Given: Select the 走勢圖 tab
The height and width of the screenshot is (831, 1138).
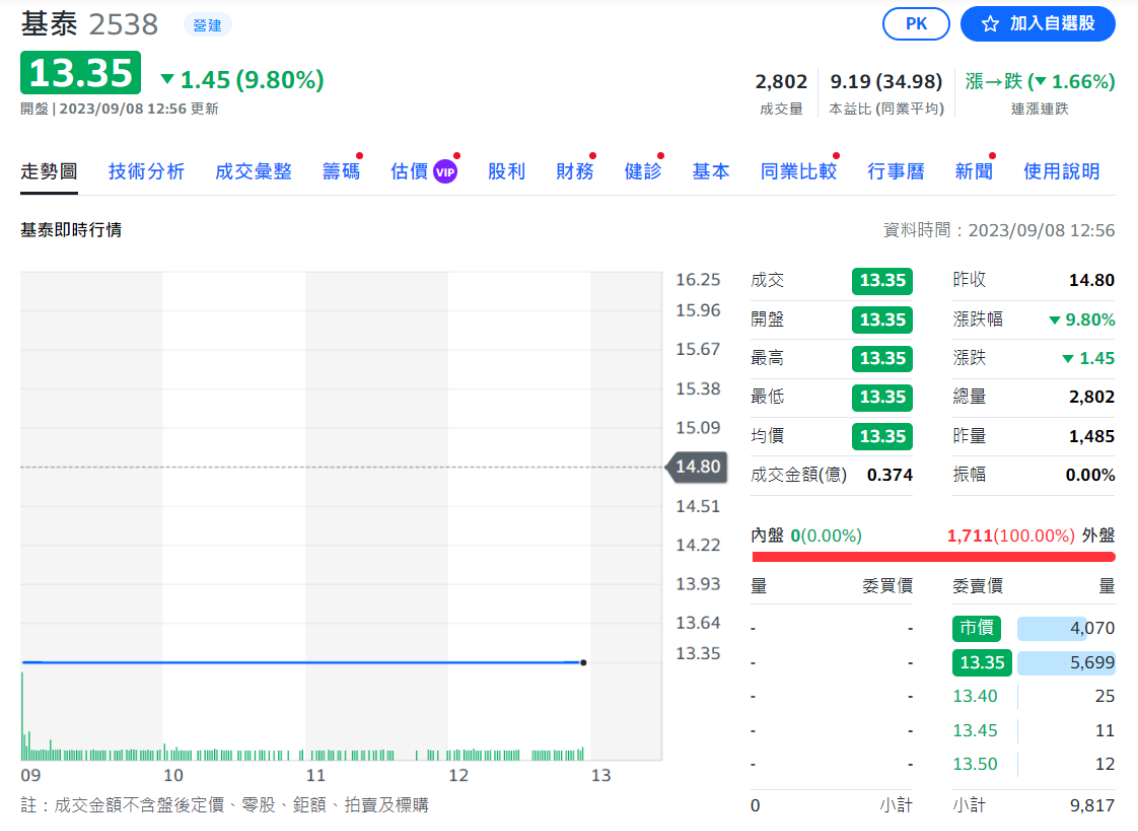Looking at the screenshot, I should [x=48, y=172].
